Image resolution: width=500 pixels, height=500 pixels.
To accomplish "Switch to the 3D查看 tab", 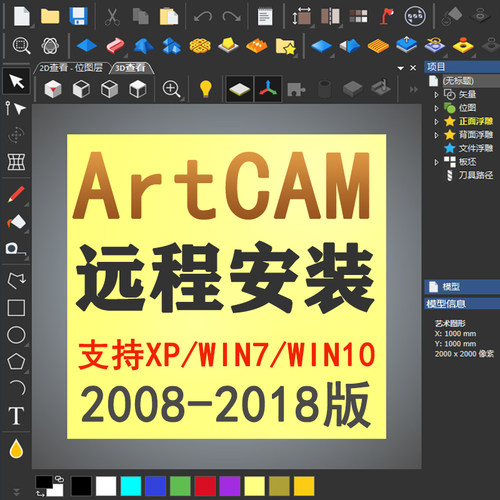I will pos(131,68).
